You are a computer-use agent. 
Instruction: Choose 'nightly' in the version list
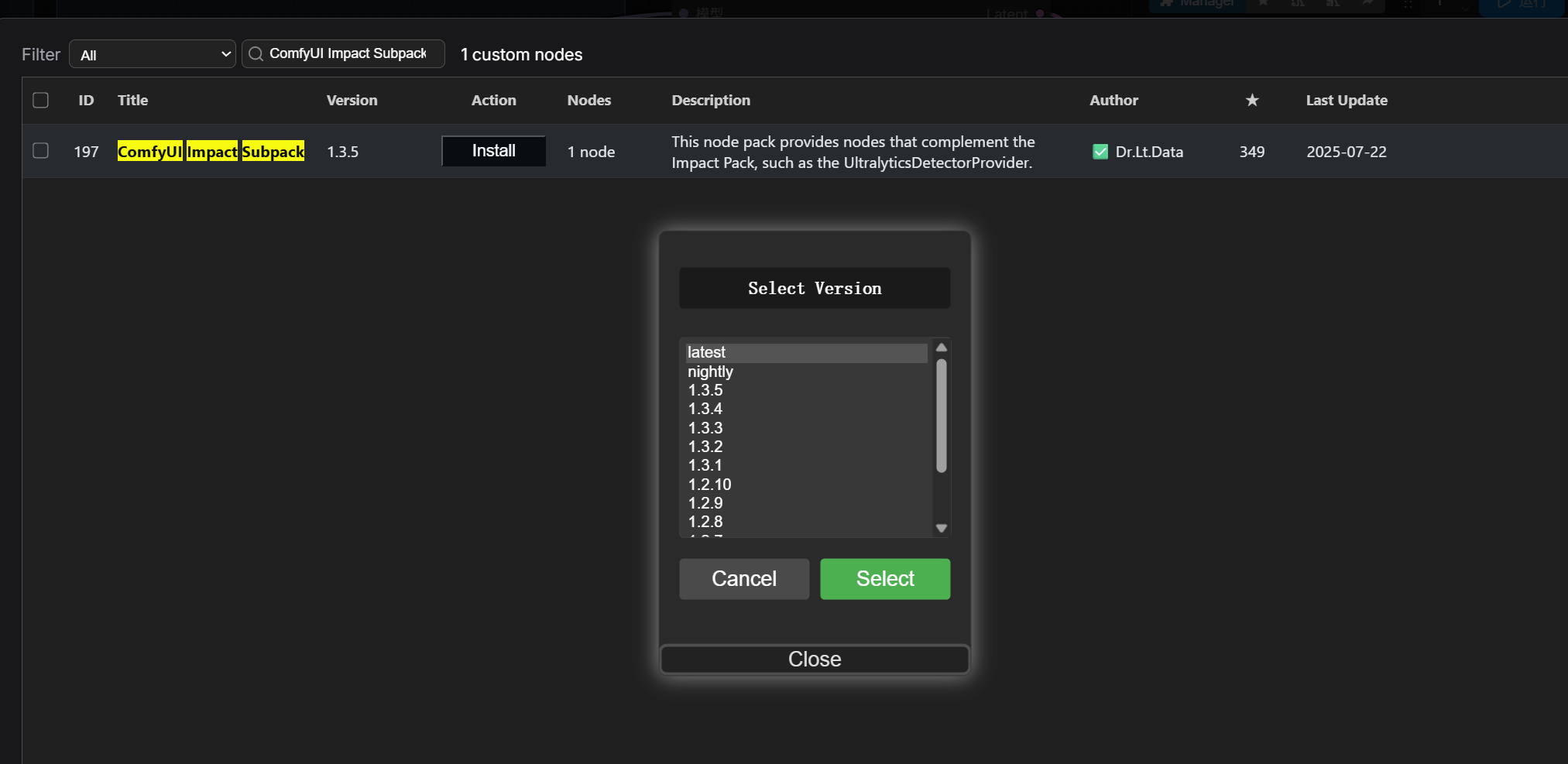pos(806,372)
